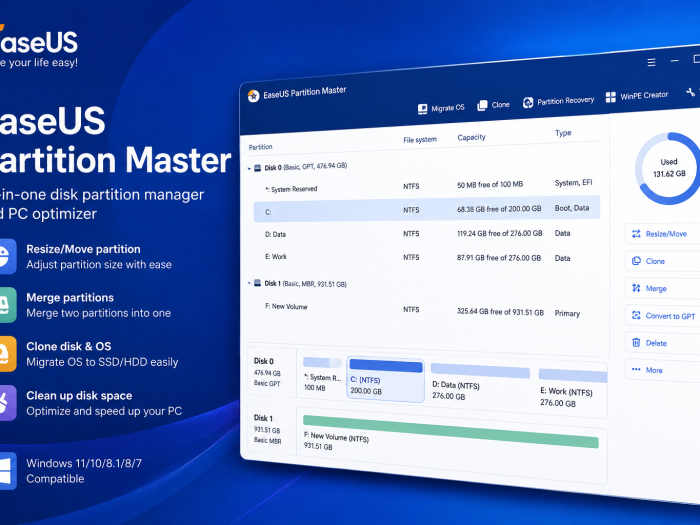Sort by the File system column header
This screenshot has height=525, width=700.
[420, 140]
